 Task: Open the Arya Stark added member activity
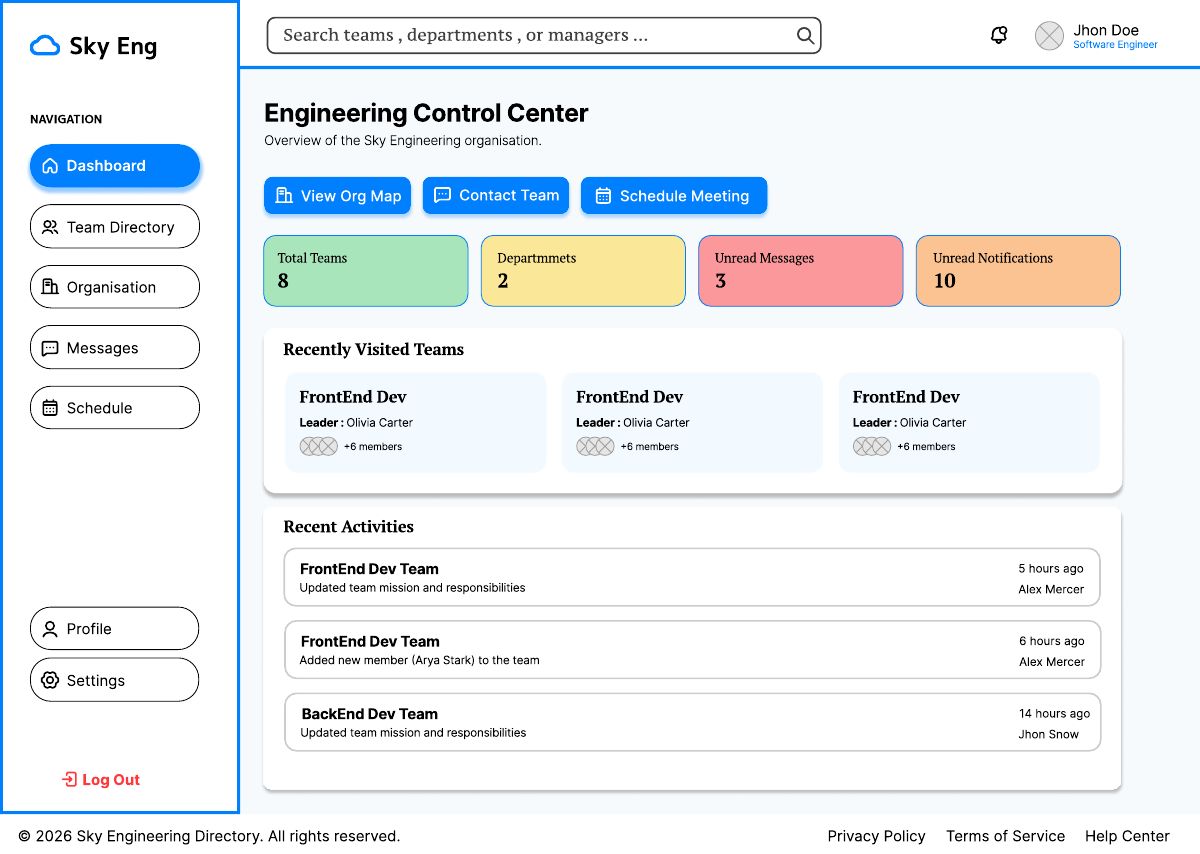pyautogui.click(x=692, y=650)
